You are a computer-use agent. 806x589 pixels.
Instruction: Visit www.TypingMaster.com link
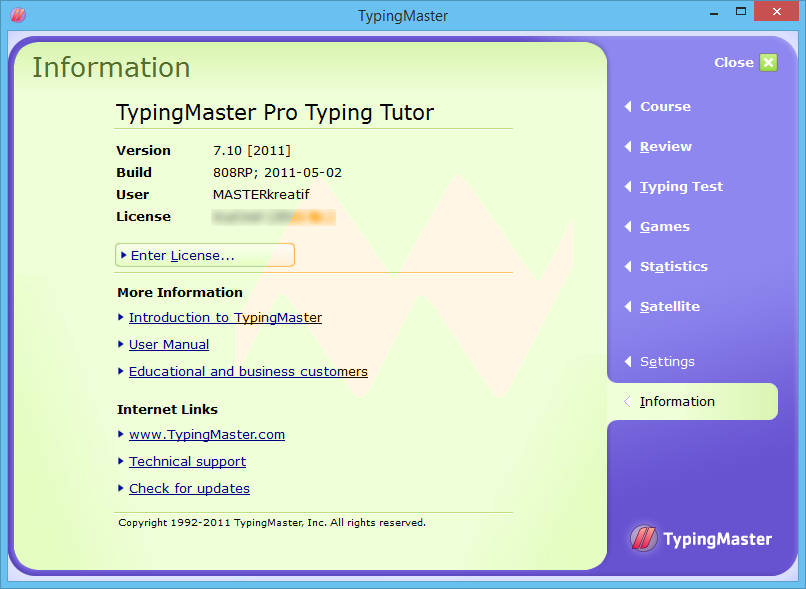(x=207, y=435)
